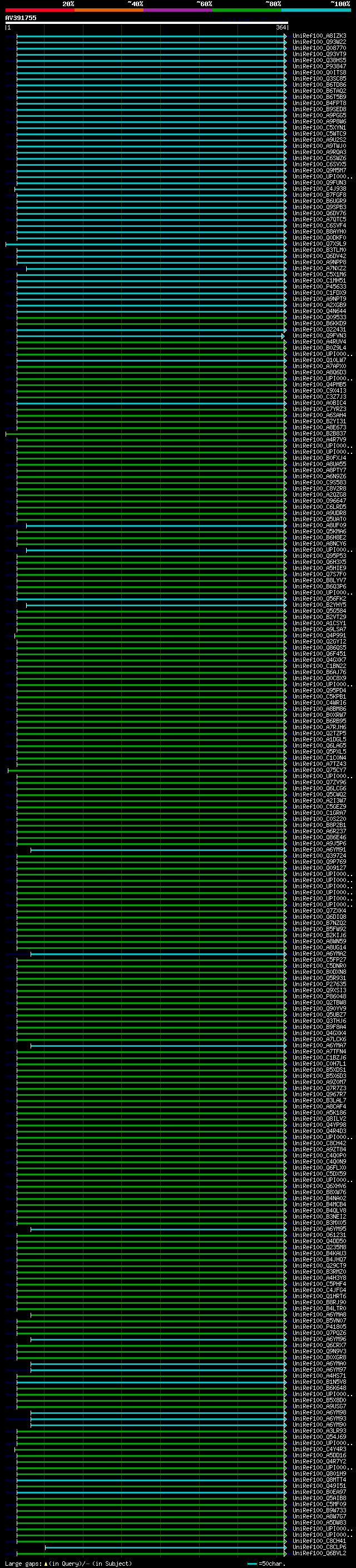Screen dimensions: 356x1568
Task: Select hit UniRef100_C4WRI6
Action: [x=319, y=703]
